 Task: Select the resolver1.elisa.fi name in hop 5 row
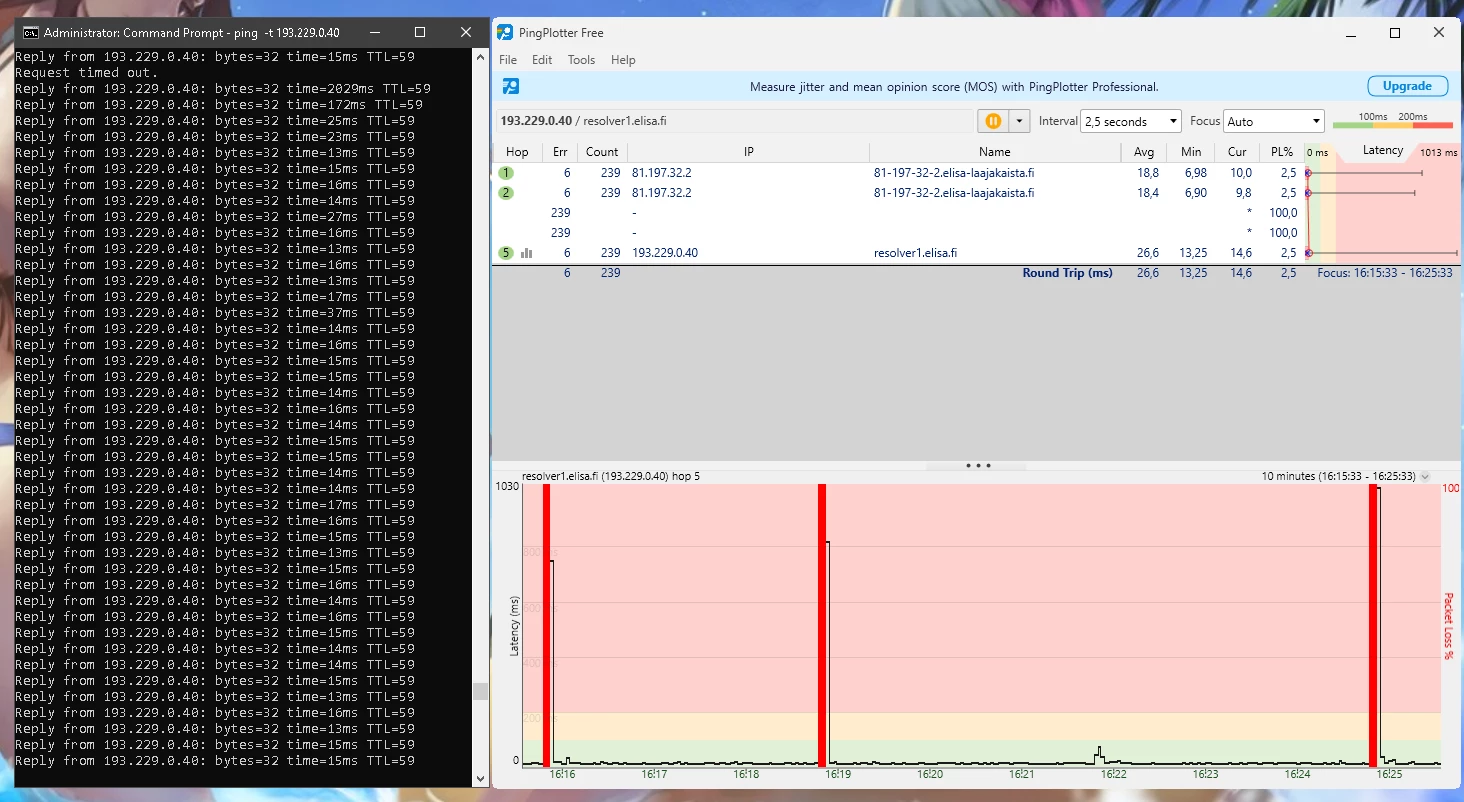coord(915,253)
